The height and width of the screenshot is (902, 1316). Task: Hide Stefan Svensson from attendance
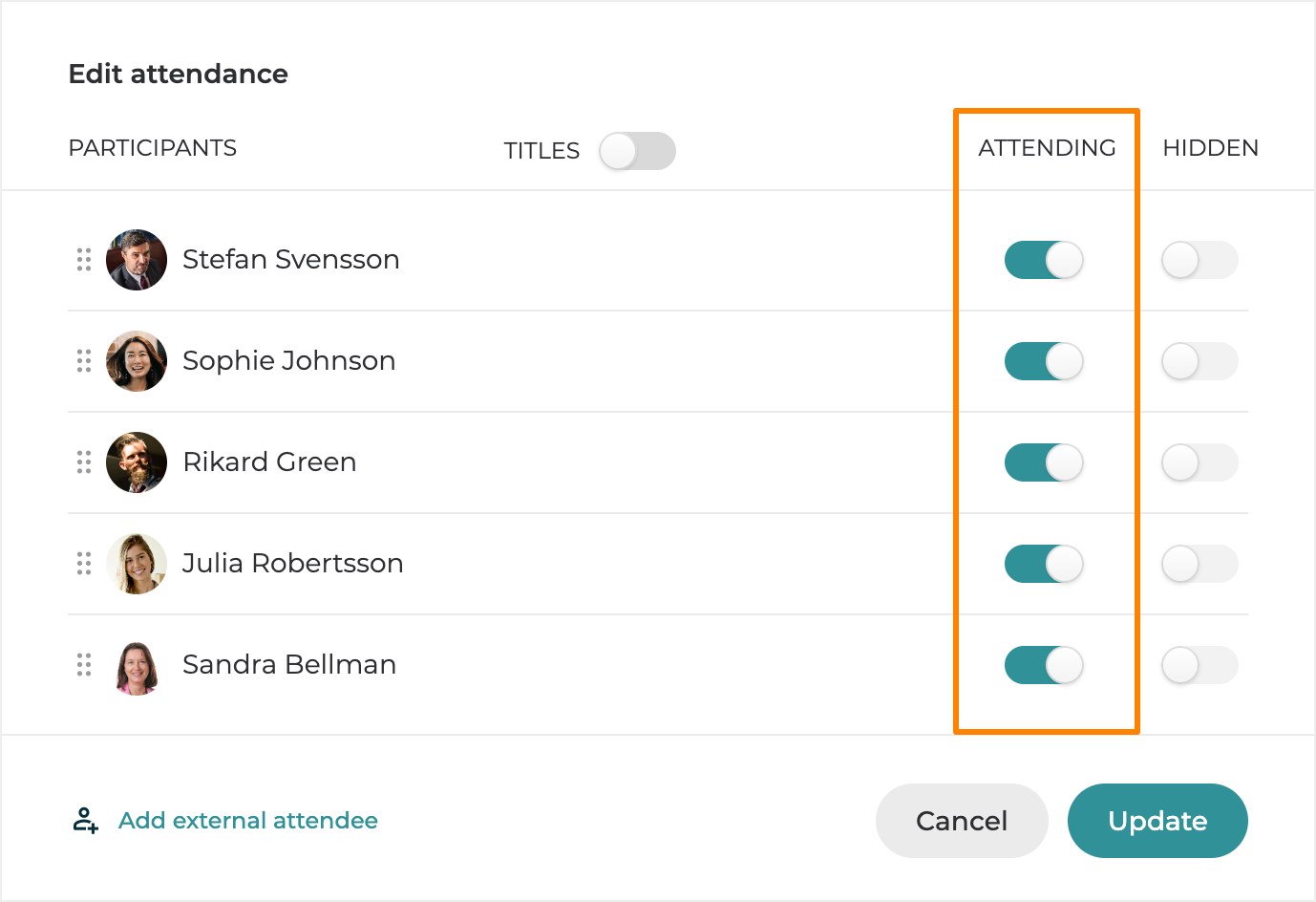pos(1199,260)
